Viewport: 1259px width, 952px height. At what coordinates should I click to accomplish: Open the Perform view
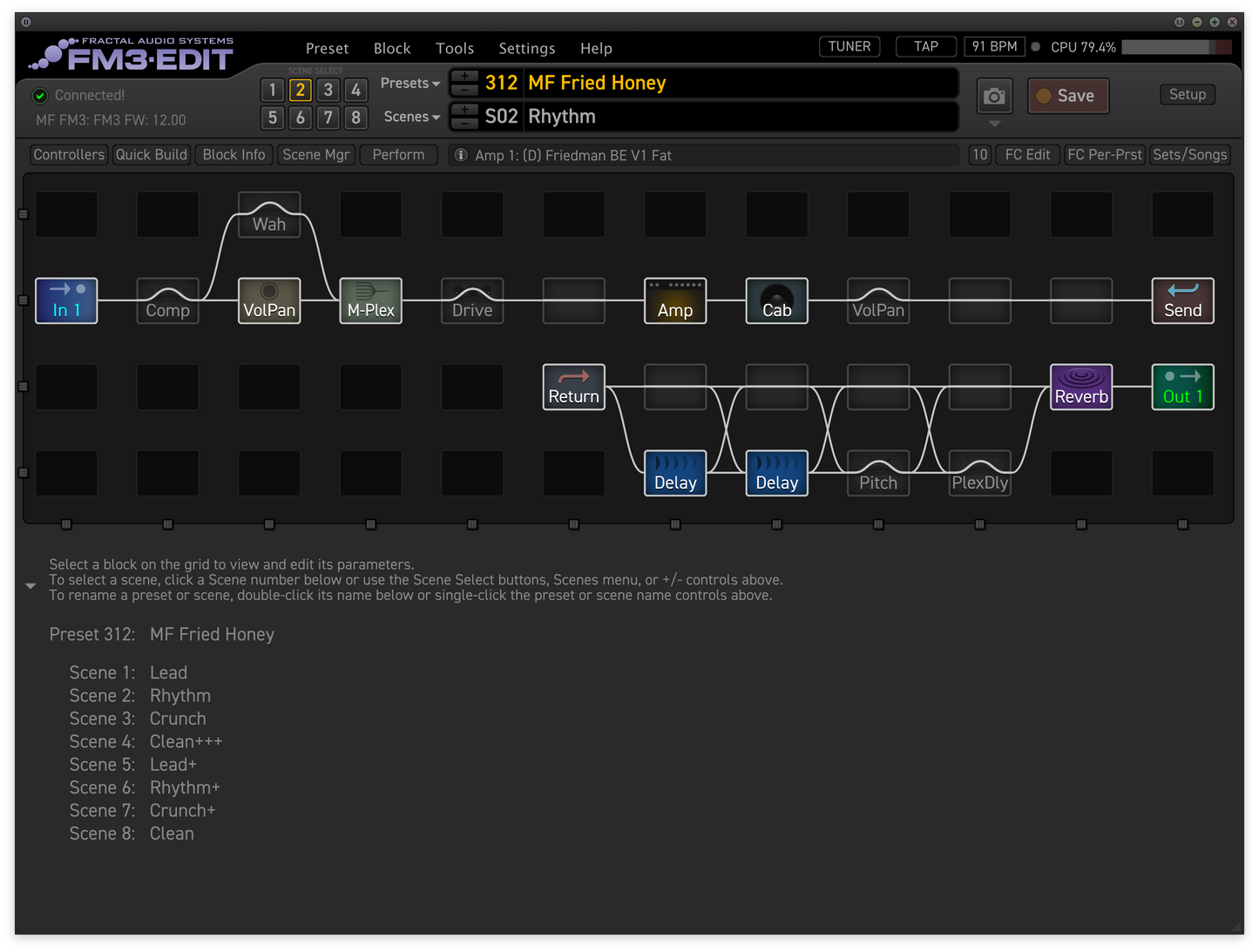399,155
